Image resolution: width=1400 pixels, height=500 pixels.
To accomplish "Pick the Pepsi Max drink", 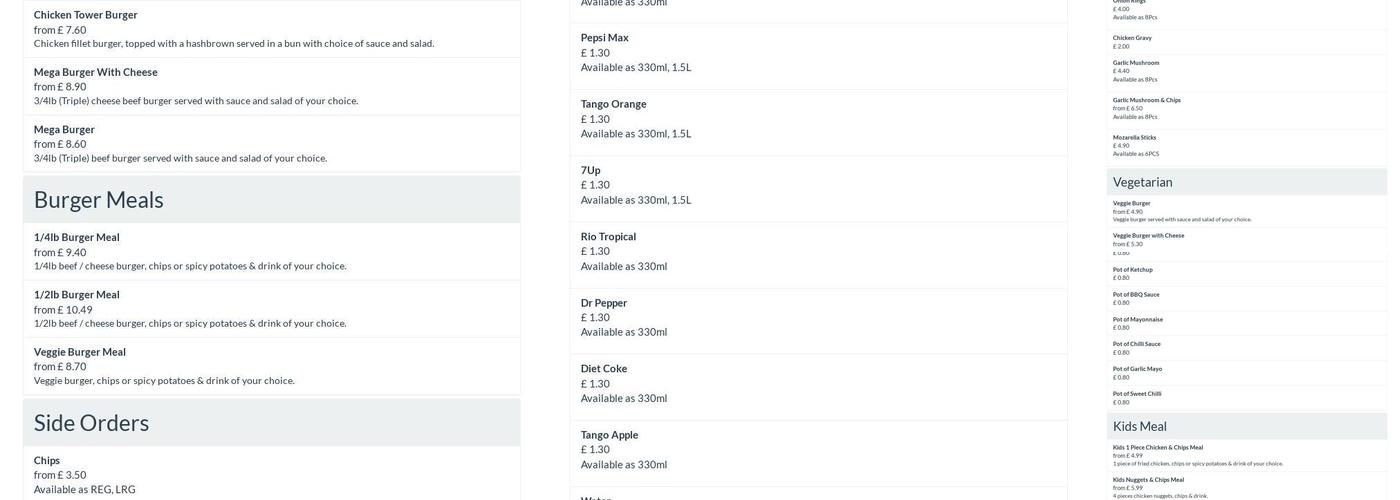I will point(605,38).
